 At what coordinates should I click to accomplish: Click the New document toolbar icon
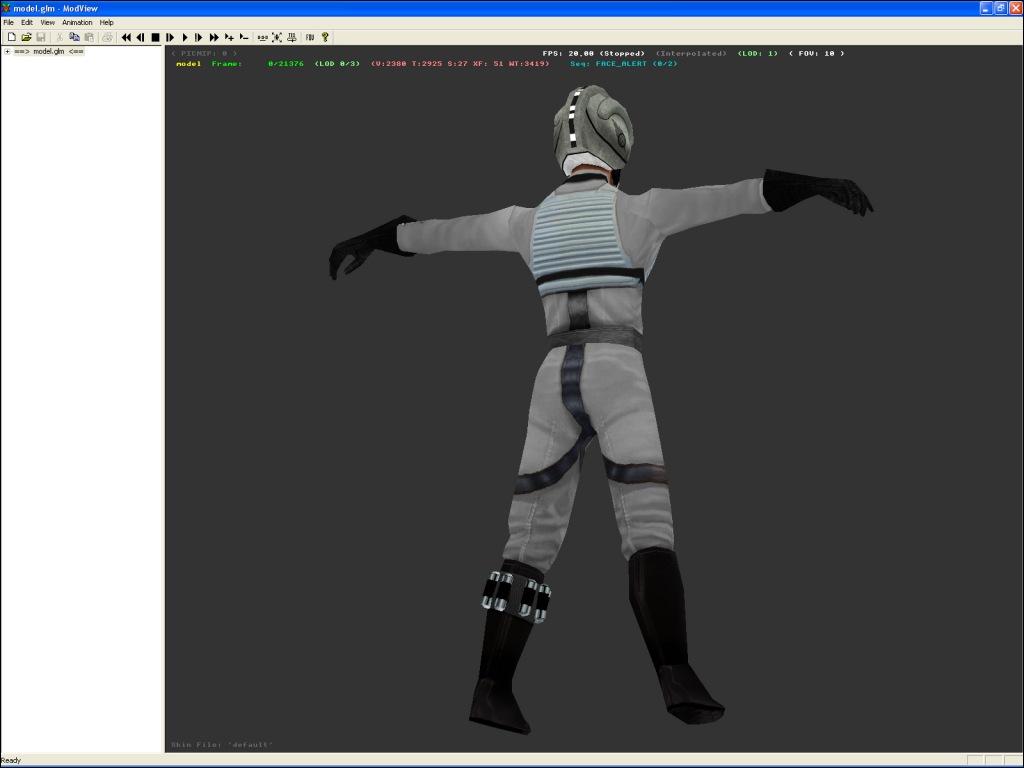point(11,37)
